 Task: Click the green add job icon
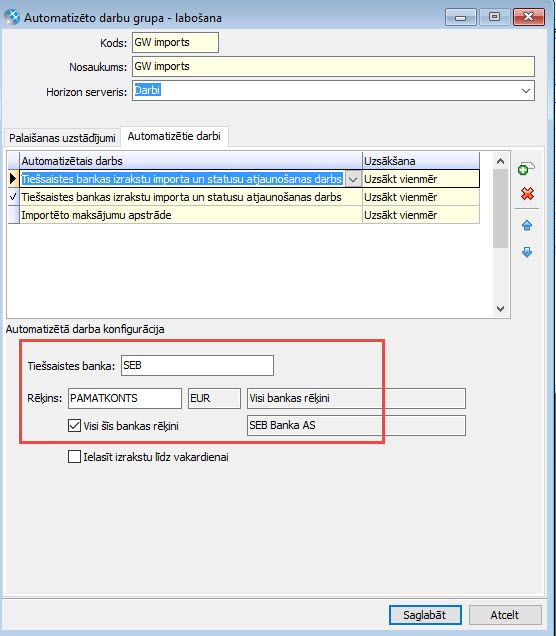pyautogui.click(x=526, y=169)
